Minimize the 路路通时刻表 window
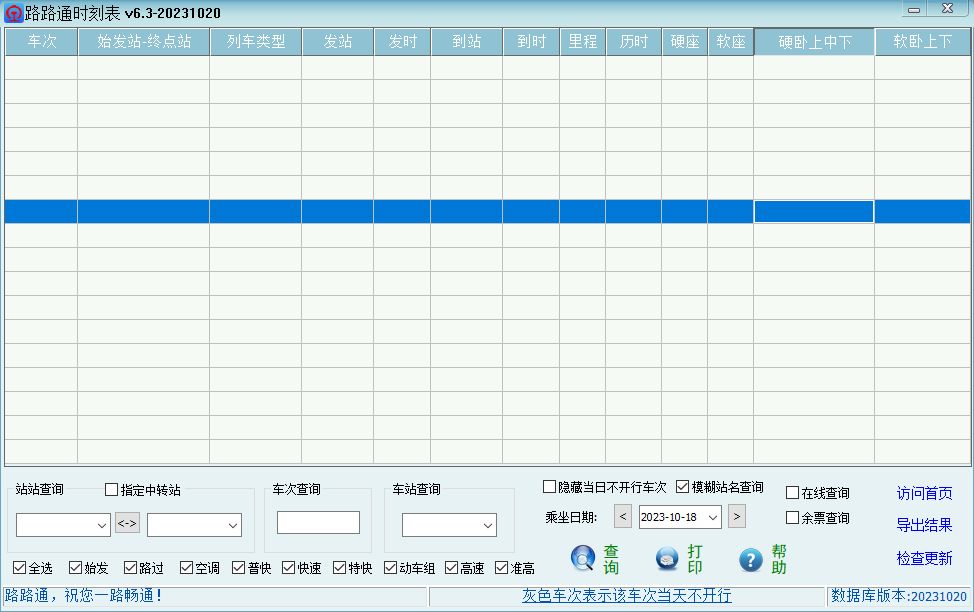This screenshot has width=974, height=612. coord(914,9)
